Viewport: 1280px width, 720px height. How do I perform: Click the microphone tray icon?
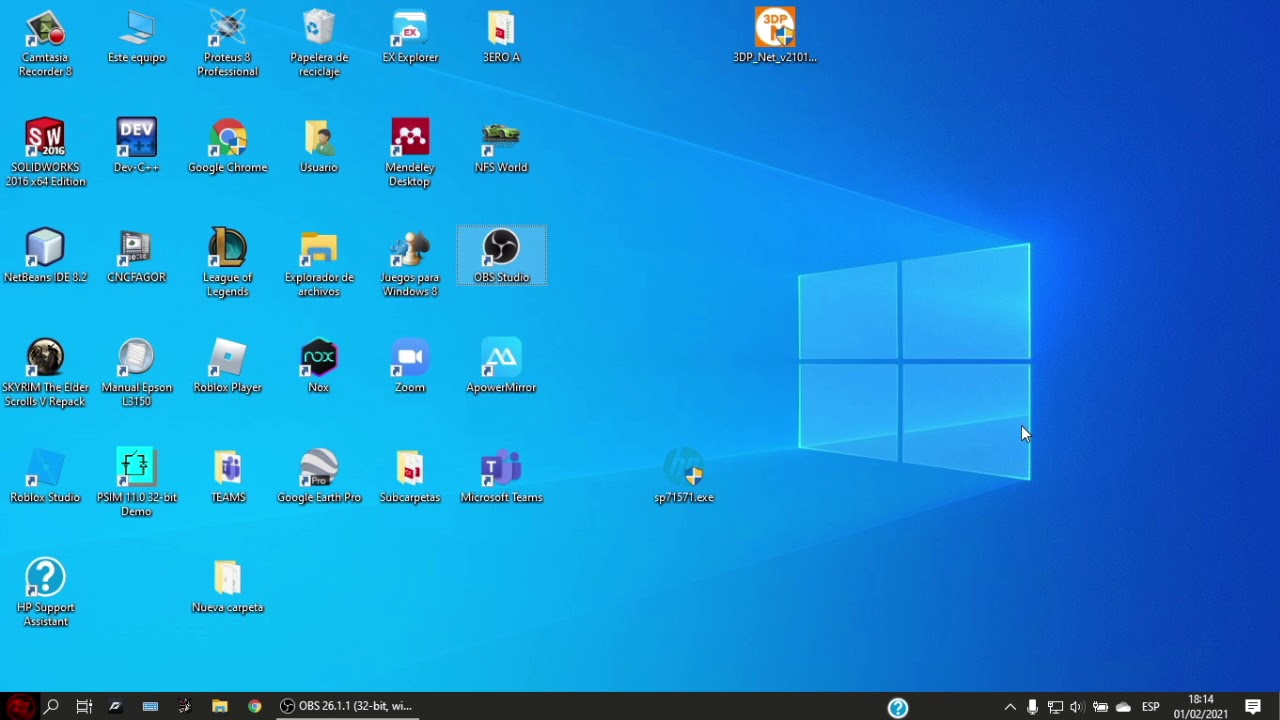pyautogui.click(x=1032, y=707)
